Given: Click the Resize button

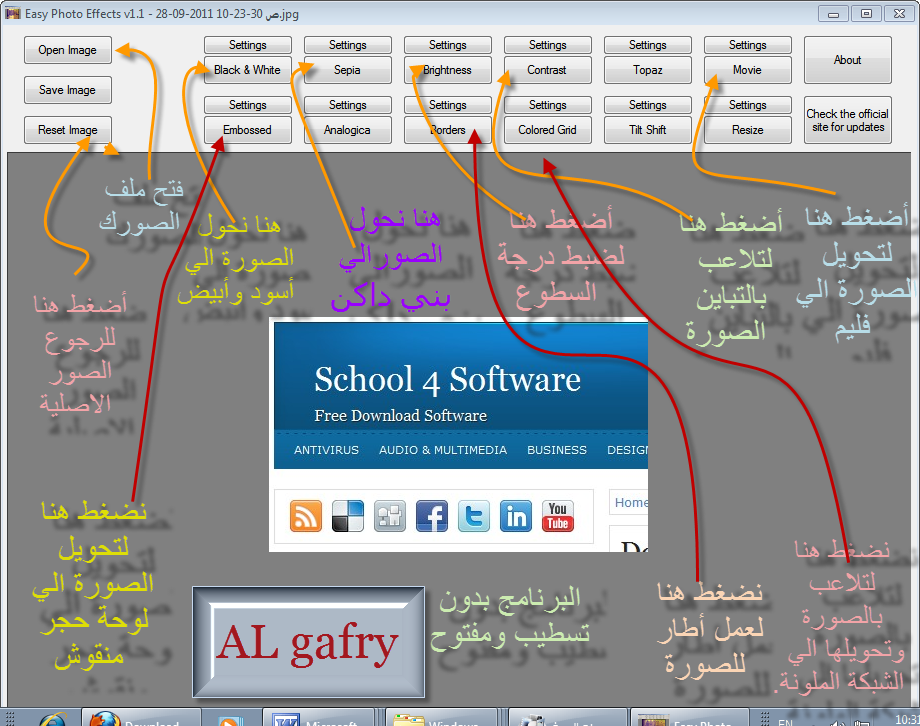Looking at the screenshot, I should [x=748, y=130].
